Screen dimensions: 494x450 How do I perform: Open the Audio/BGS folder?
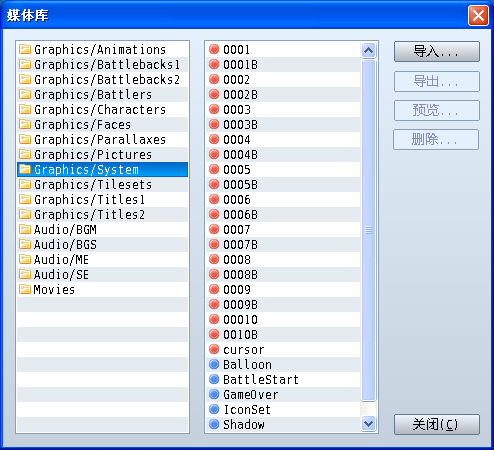click(x=103, y=244)
